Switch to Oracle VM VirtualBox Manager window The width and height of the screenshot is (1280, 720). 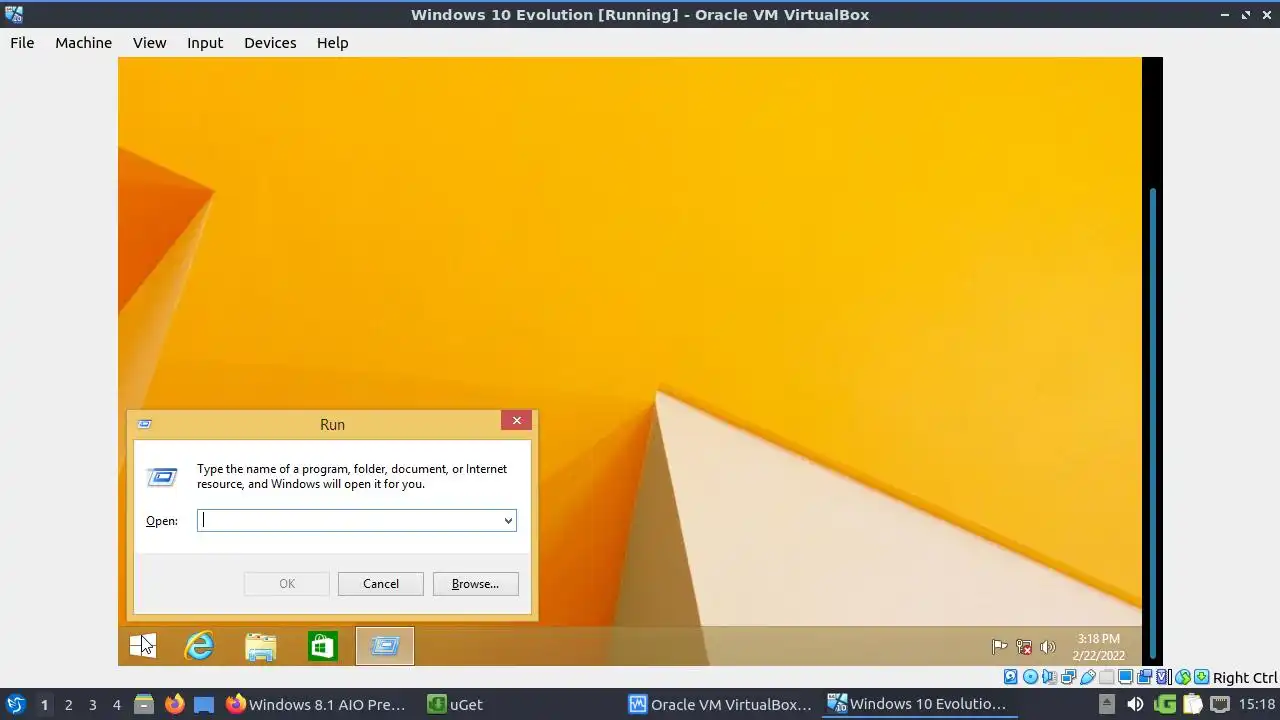coord(721,704)
